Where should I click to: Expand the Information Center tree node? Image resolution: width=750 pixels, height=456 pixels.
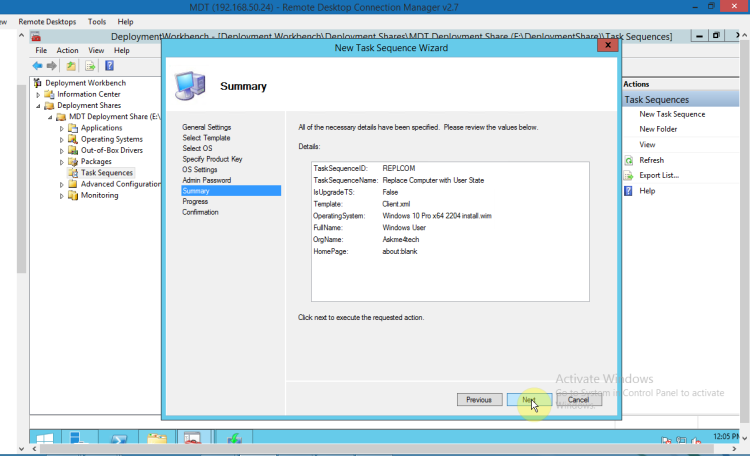(38, 94)
